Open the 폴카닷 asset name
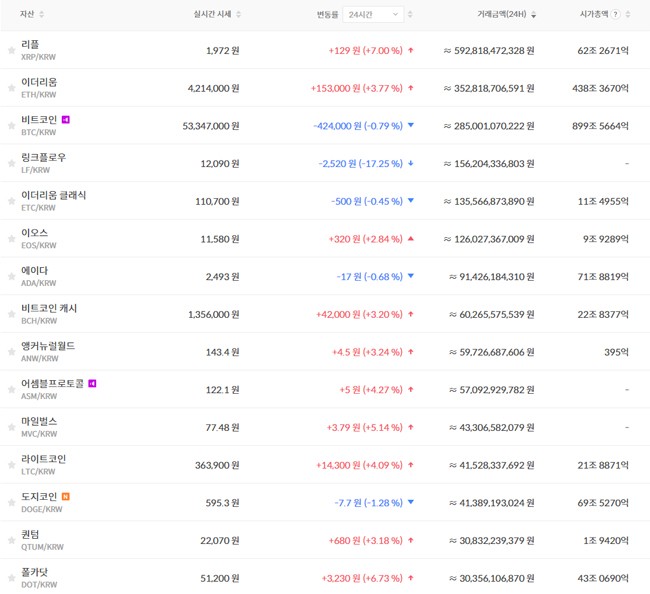 [34, 572]
